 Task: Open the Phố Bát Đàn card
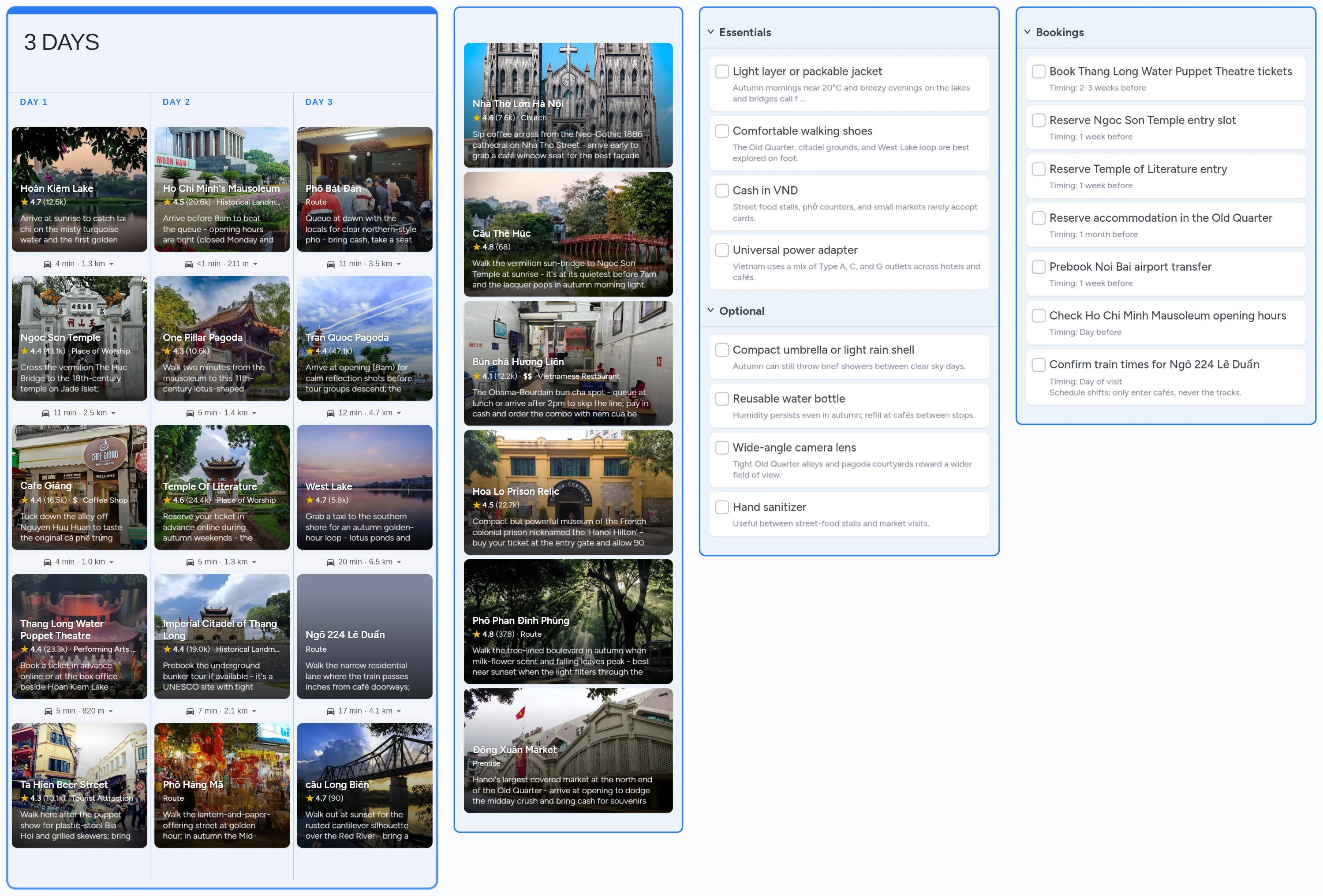pyautogui.click(x=365, y=190)
